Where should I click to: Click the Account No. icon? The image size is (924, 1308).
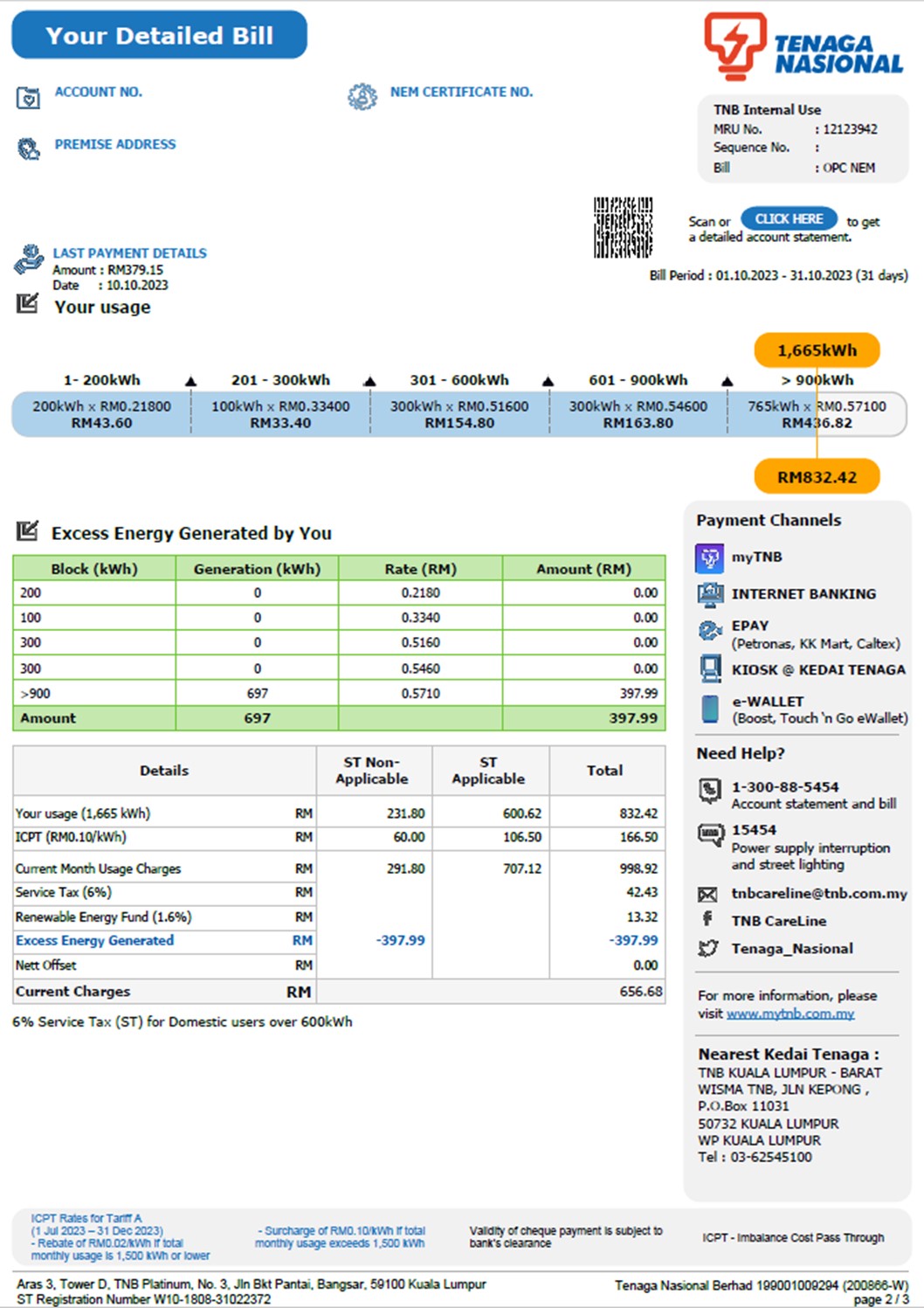click(x=28, y=98)
